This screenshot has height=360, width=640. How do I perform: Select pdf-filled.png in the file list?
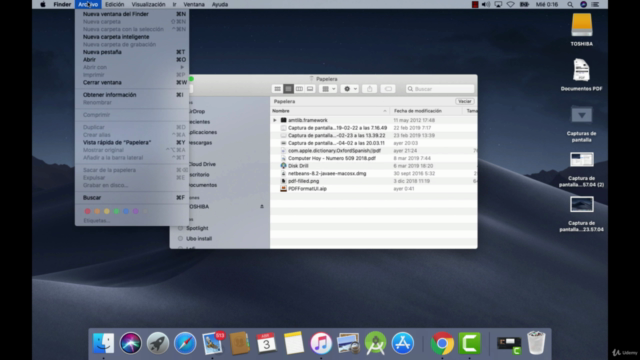point(303,181)
